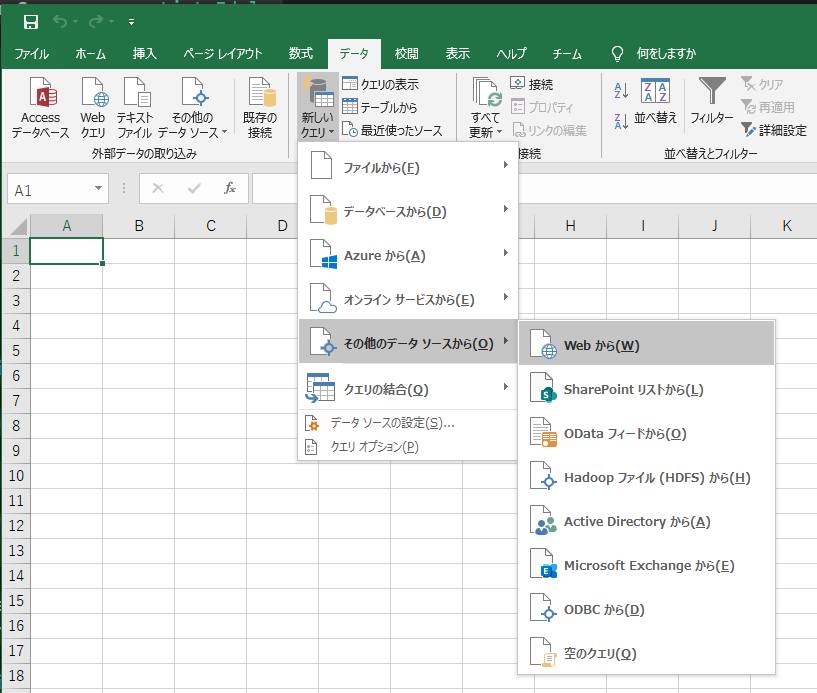Switch to the 数式 ribbon tab
The image size is (817, 693).
301,54
